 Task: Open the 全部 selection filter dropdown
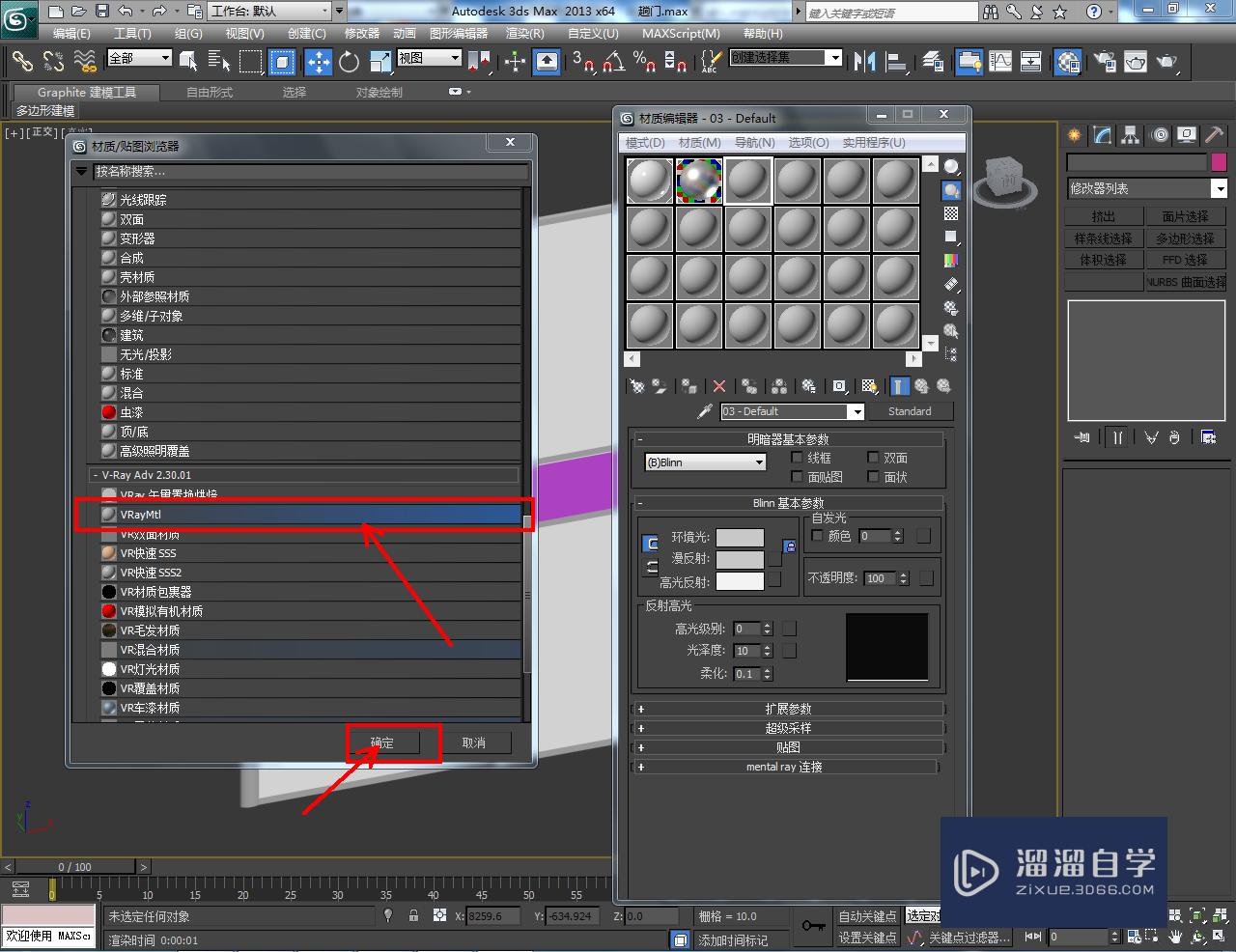coord(139,58)
